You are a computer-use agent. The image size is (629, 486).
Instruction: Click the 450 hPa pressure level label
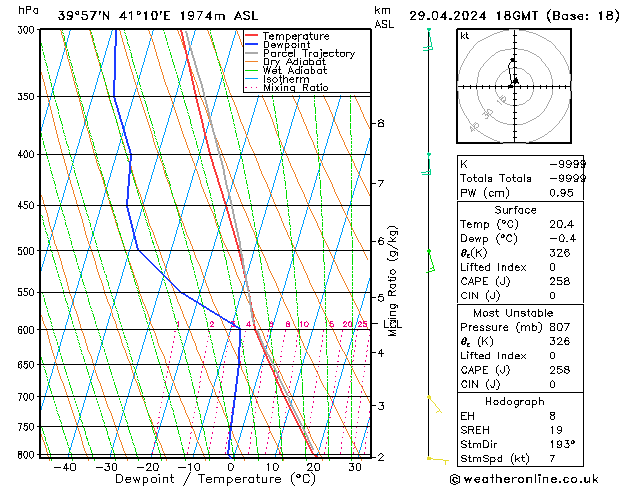pyautogui.click(x=28, y=205)
